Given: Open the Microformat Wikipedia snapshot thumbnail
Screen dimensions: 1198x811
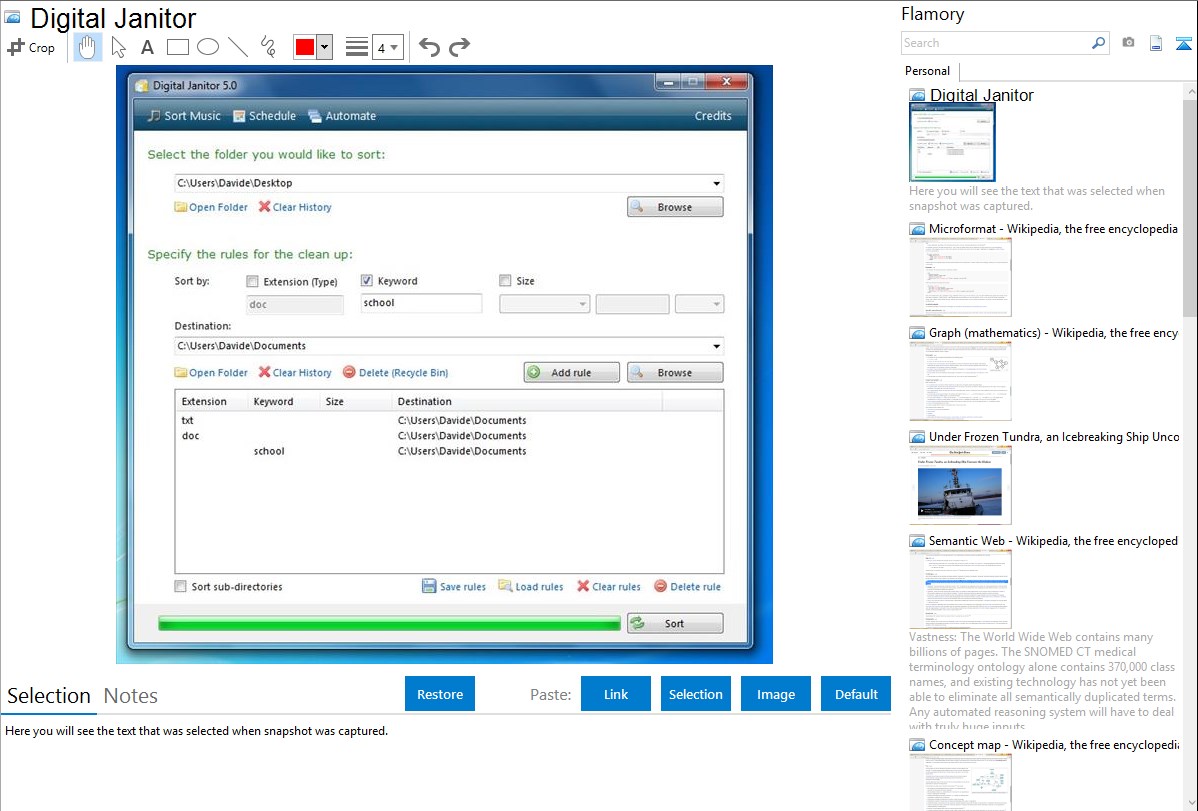Looking at the screenshot, I should (x=960, y=278).
